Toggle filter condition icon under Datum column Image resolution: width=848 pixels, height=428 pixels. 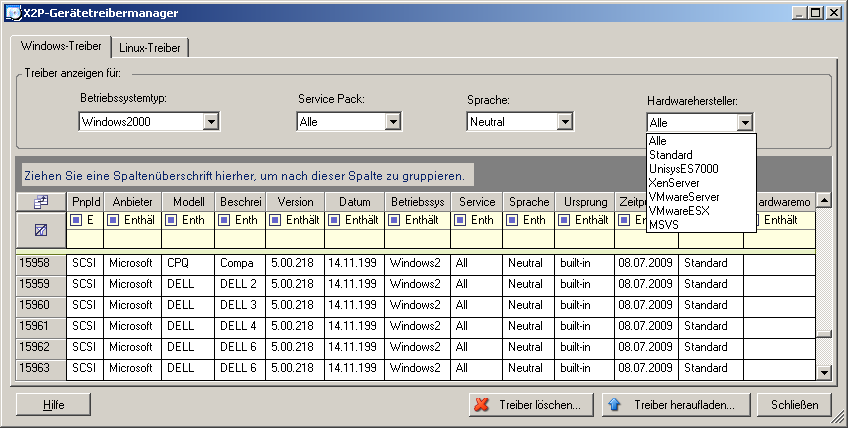point(334,220)
